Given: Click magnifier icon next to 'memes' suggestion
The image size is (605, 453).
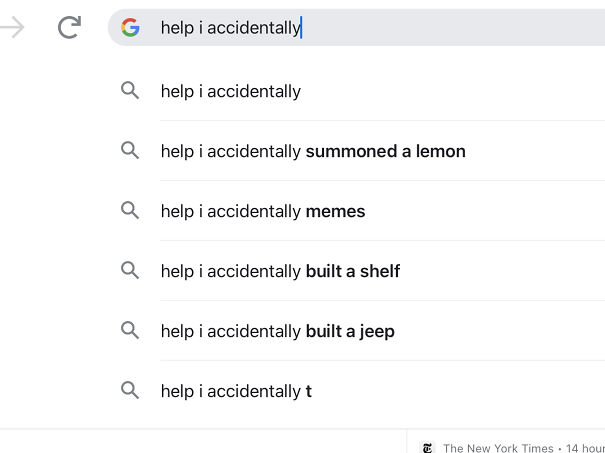Looking at the screenshot, I should pos(130,211).
